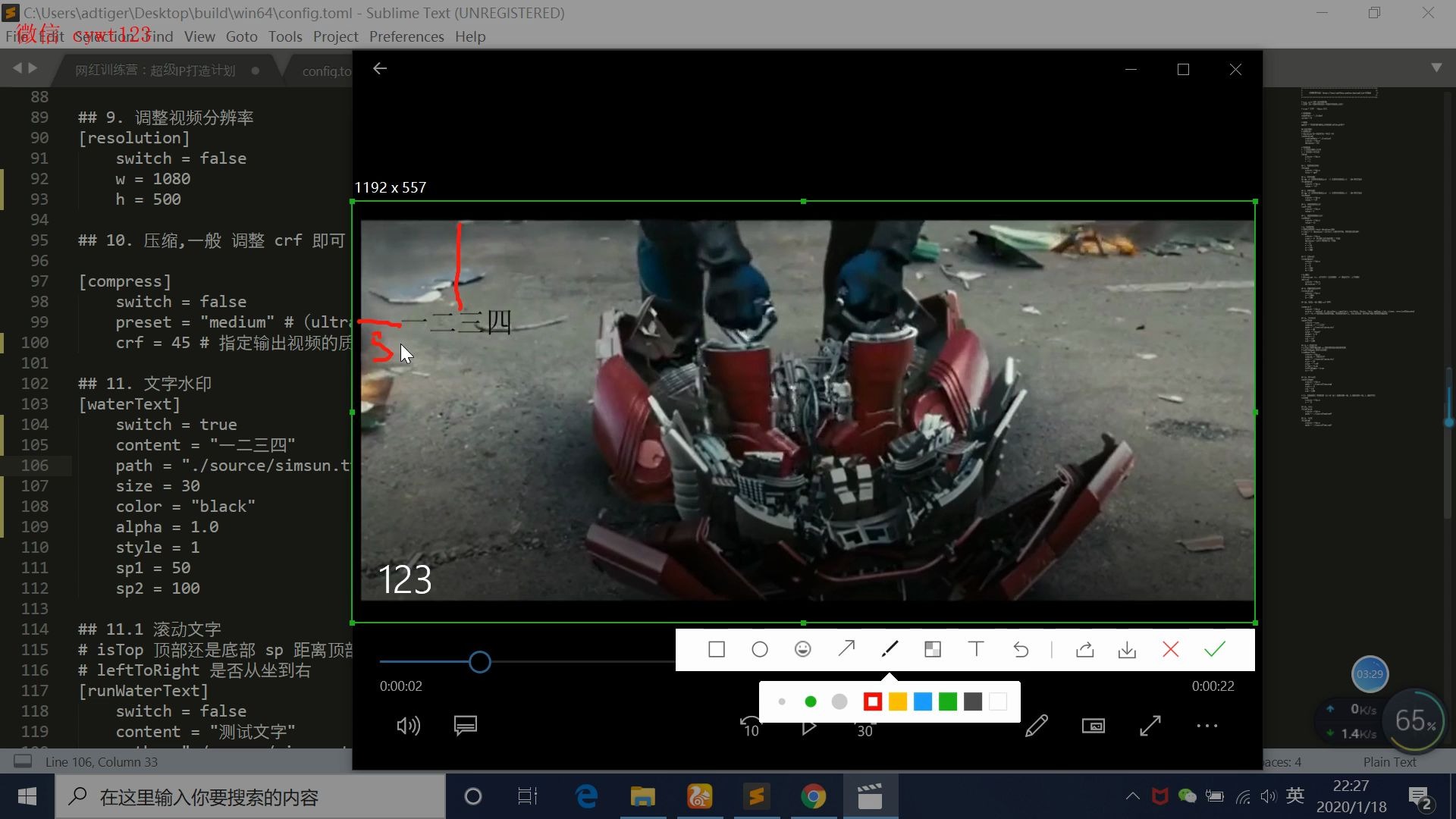Open the tab list dropdown arrow
Screen dimensions: 1456x819
click(x=1436, y=67)
